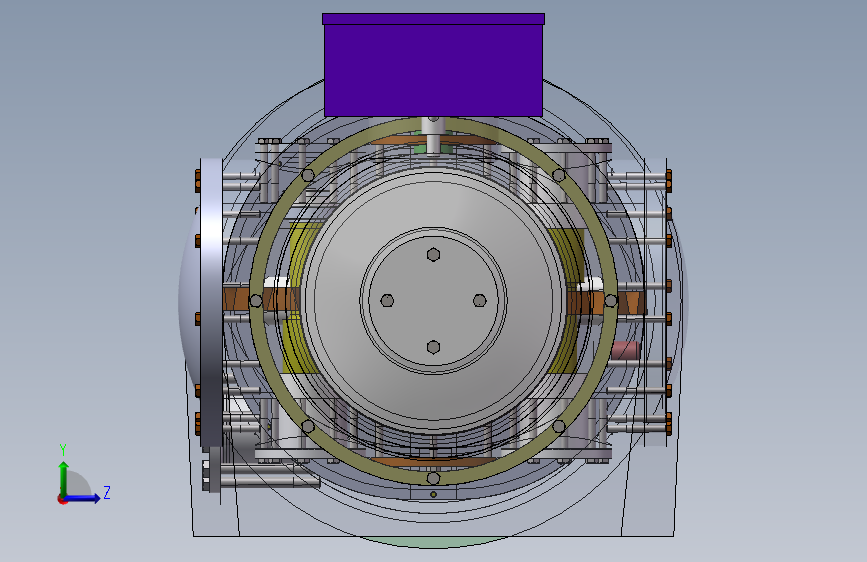Select the bottom bolt on the olive ring
This screenshot has height=562, width=867.
pos(434,478)
